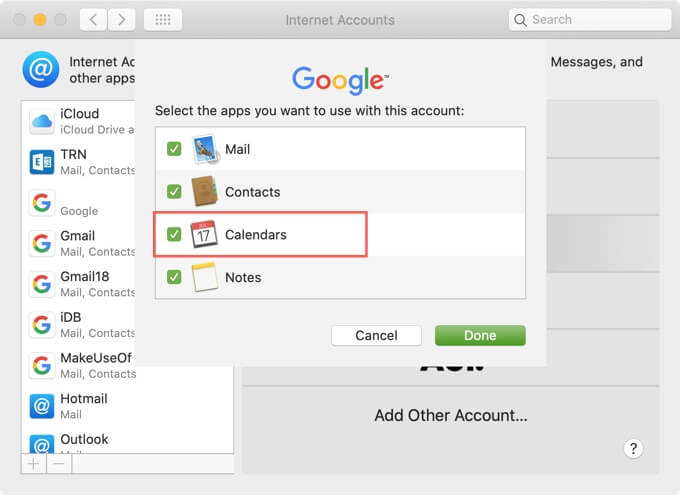Click the Notes app icon
This screenshot has width=680, height=495.
coord(205,277)
